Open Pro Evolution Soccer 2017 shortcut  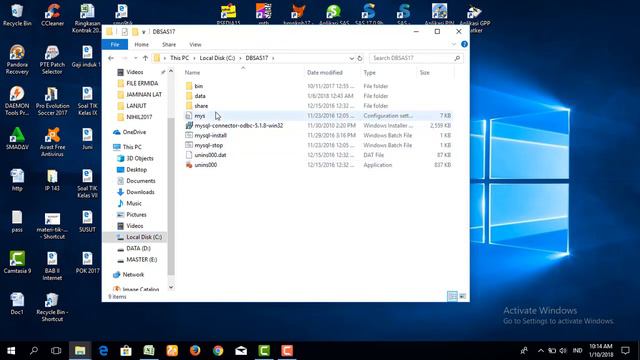(52, 101)
